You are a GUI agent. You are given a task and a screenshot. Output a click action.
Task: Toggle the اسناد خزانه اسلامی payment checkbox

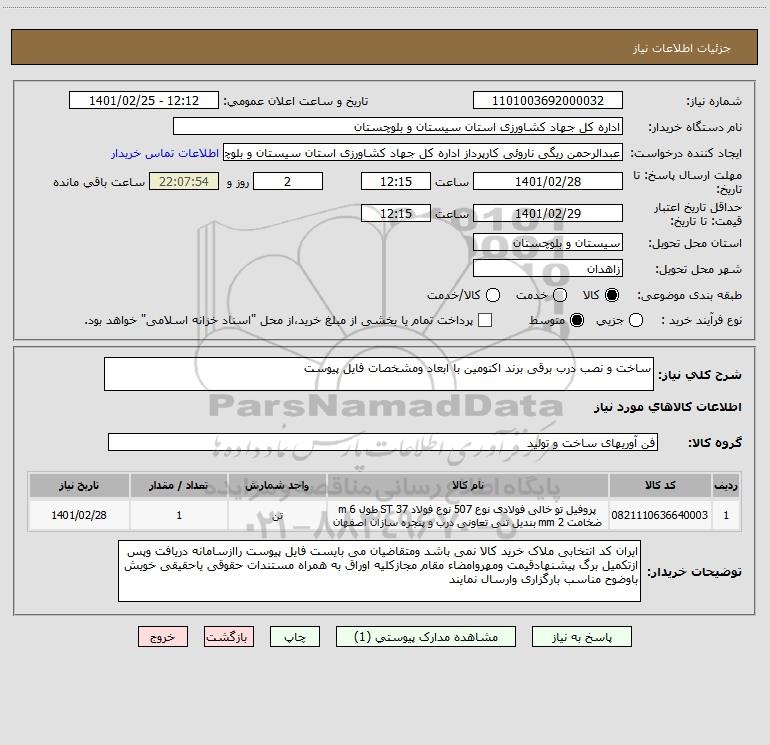pyautogui.click(x=485, y=320)
